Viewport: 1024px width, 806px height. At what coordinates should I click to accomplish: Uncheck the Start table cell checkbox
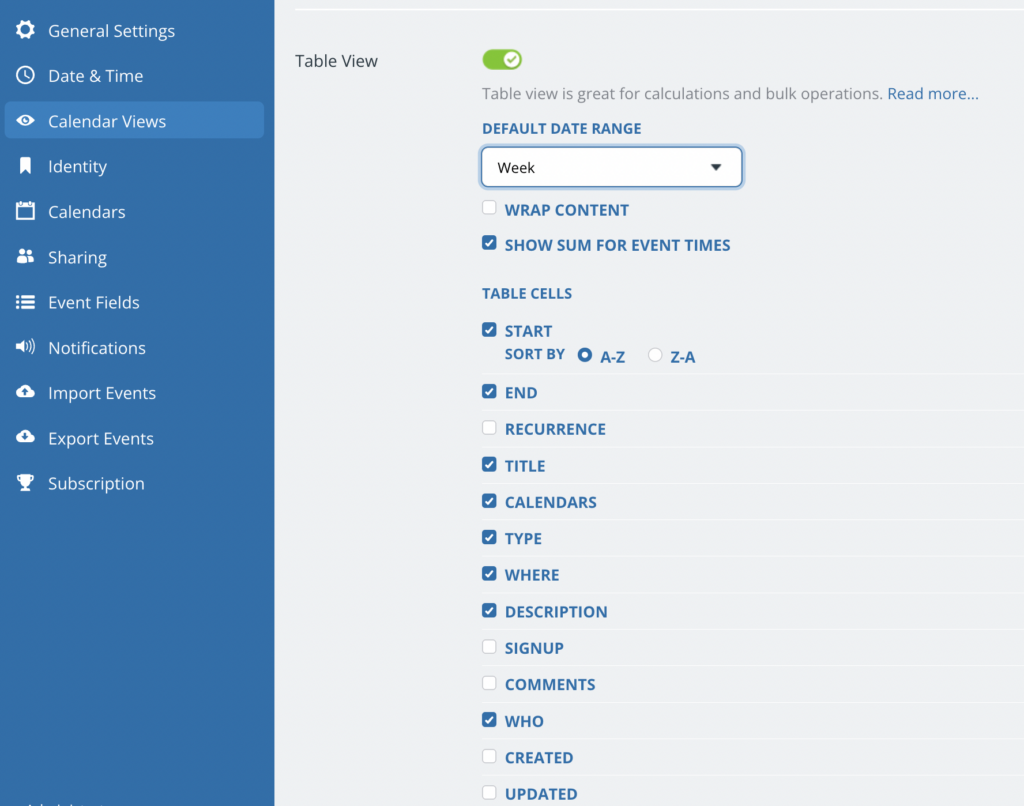pyautogui.click(x=489, y=329)
